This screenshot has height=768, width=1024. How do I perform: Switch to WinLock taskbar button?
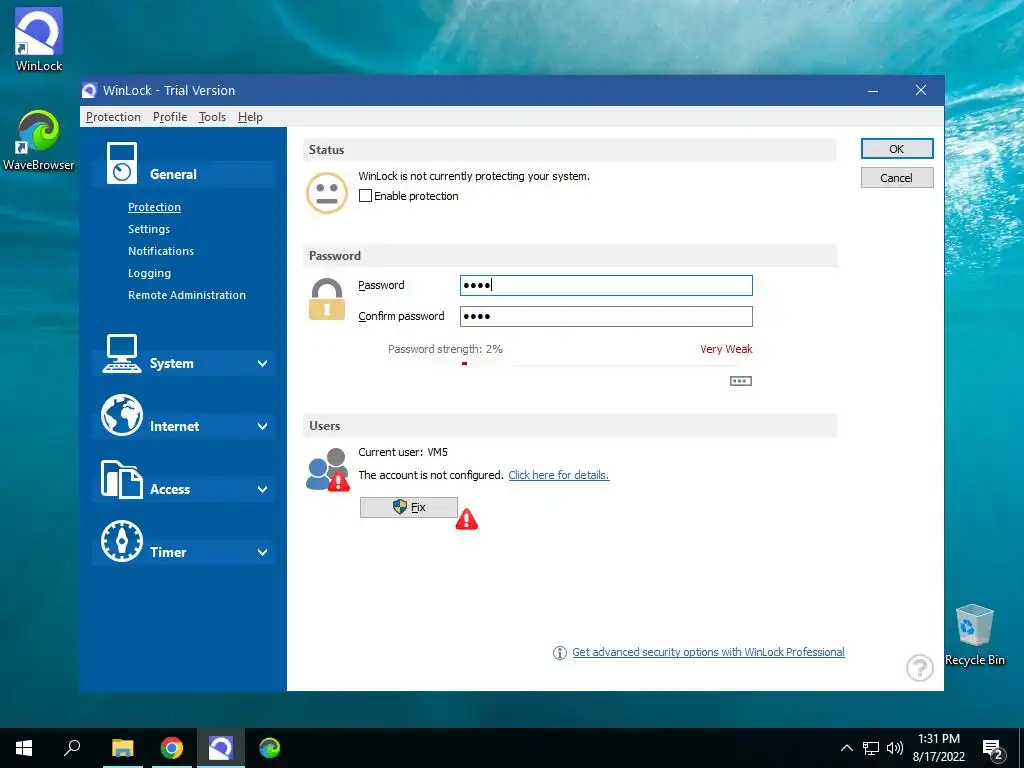pos(221,748)
